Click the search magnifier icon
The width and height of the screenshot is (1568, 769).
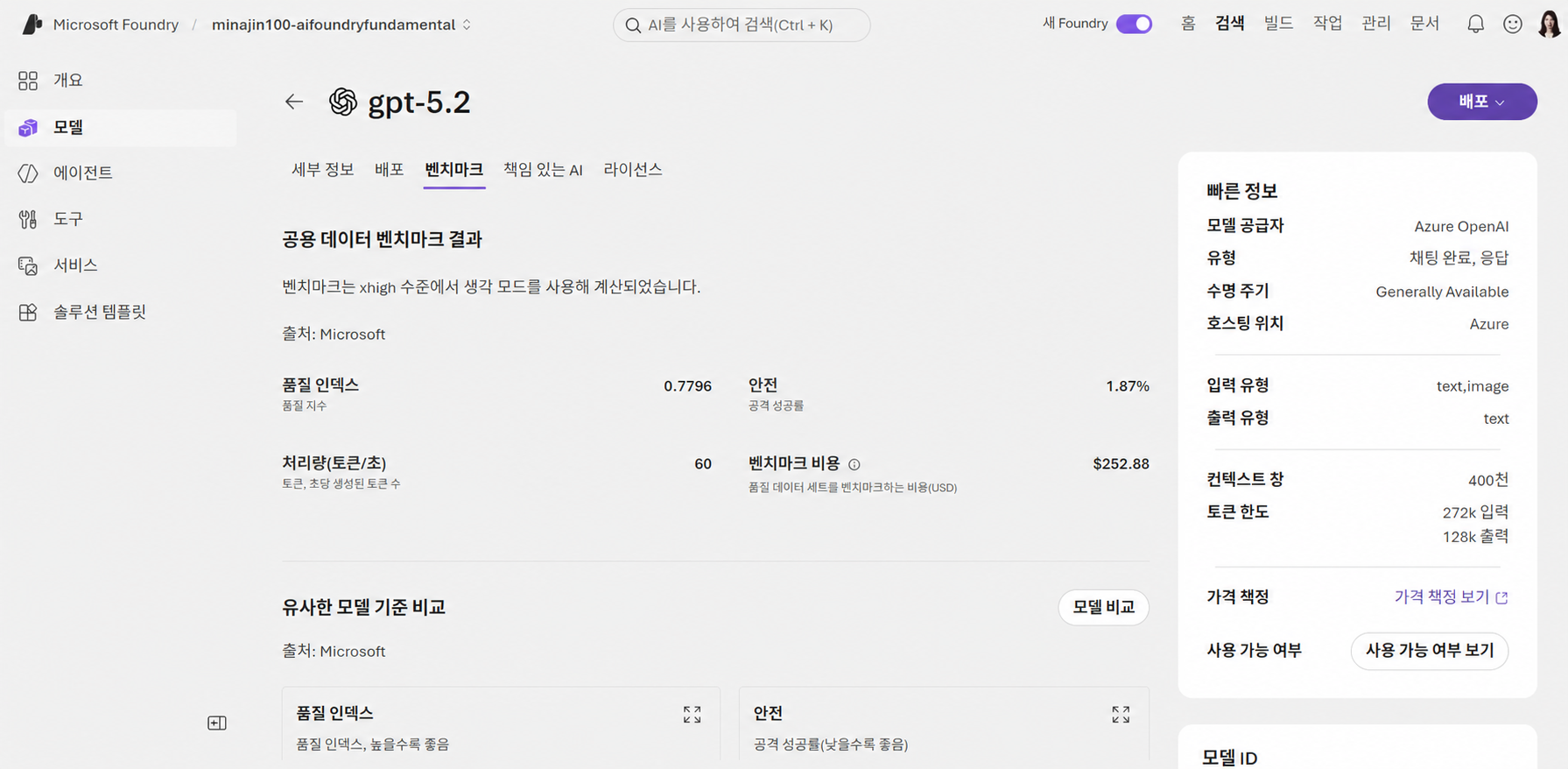[633, 25]
